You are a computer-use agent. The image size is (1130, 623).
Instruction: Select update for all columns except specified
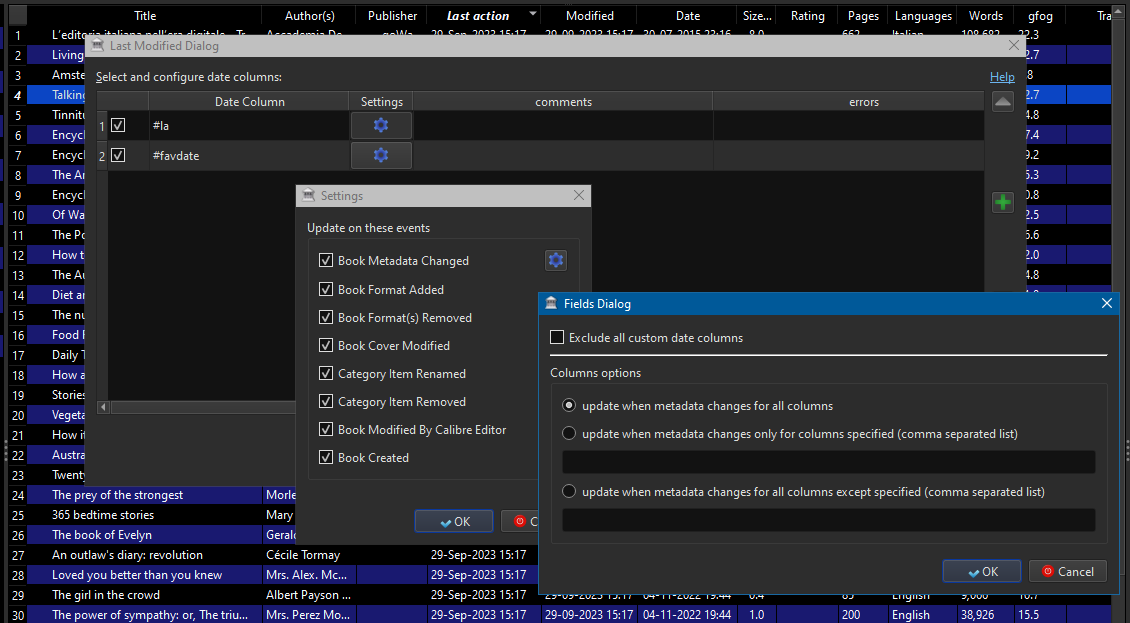pyautogui.click(x=569, y=492)
